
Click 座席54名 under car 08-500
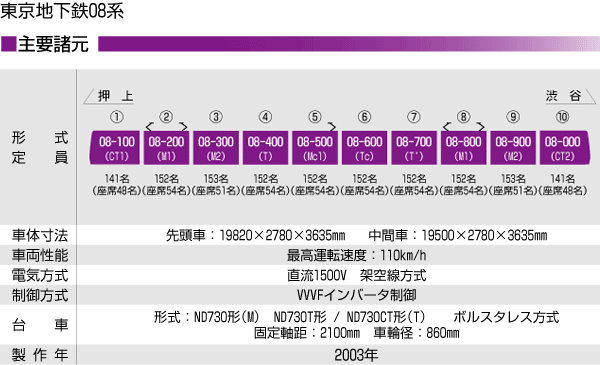(x=315, y=191)
